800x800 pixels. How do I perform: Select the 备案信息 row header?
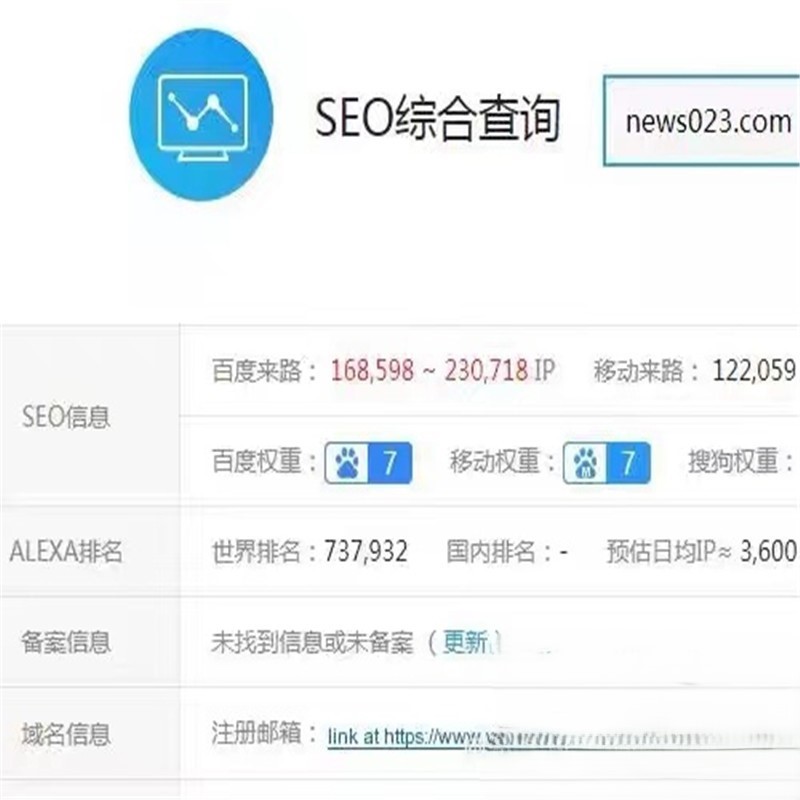point(66,642)
